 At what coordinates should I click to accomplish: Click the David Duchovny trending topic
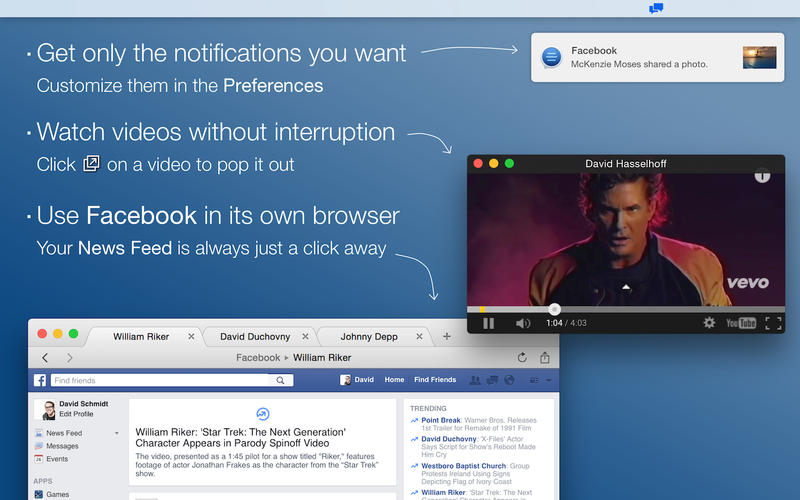448,439
